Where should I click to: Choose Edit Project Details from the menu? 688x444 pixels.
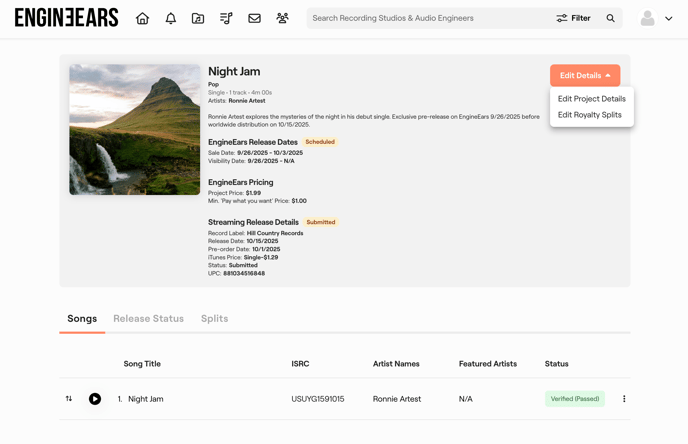point(591,99)
